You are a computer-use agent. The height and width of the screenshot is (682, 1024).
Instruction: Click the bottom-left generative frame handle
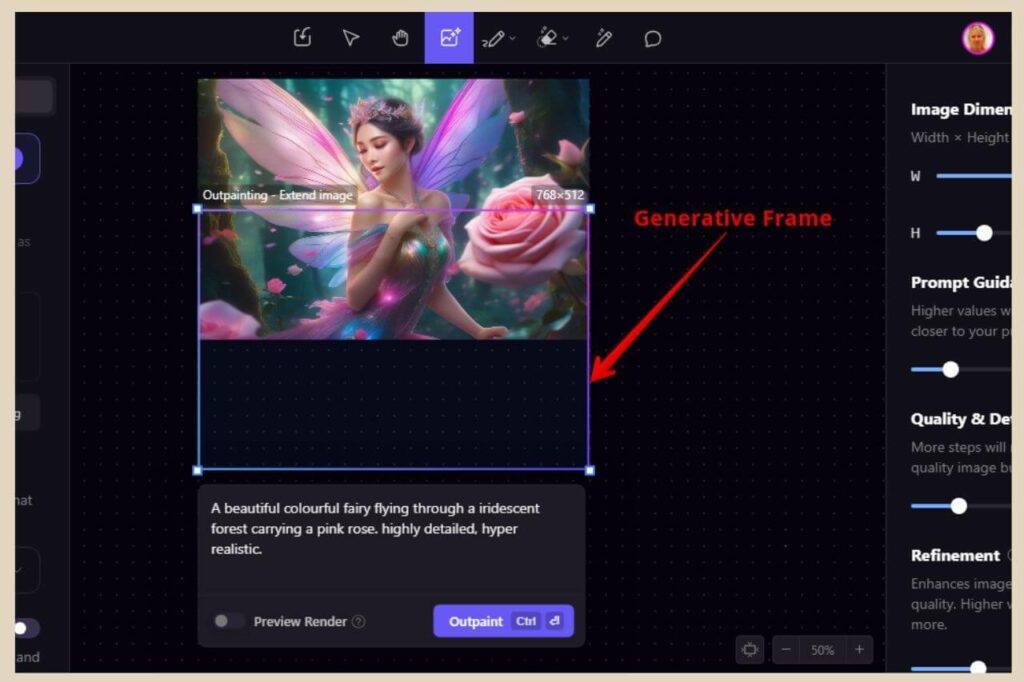(x=198, y=470)
